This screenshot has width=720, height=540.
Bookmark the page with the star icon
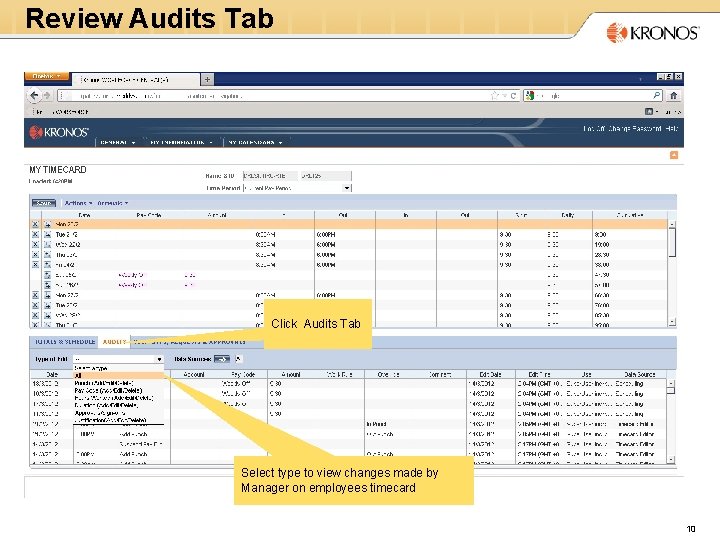(495, 96)
